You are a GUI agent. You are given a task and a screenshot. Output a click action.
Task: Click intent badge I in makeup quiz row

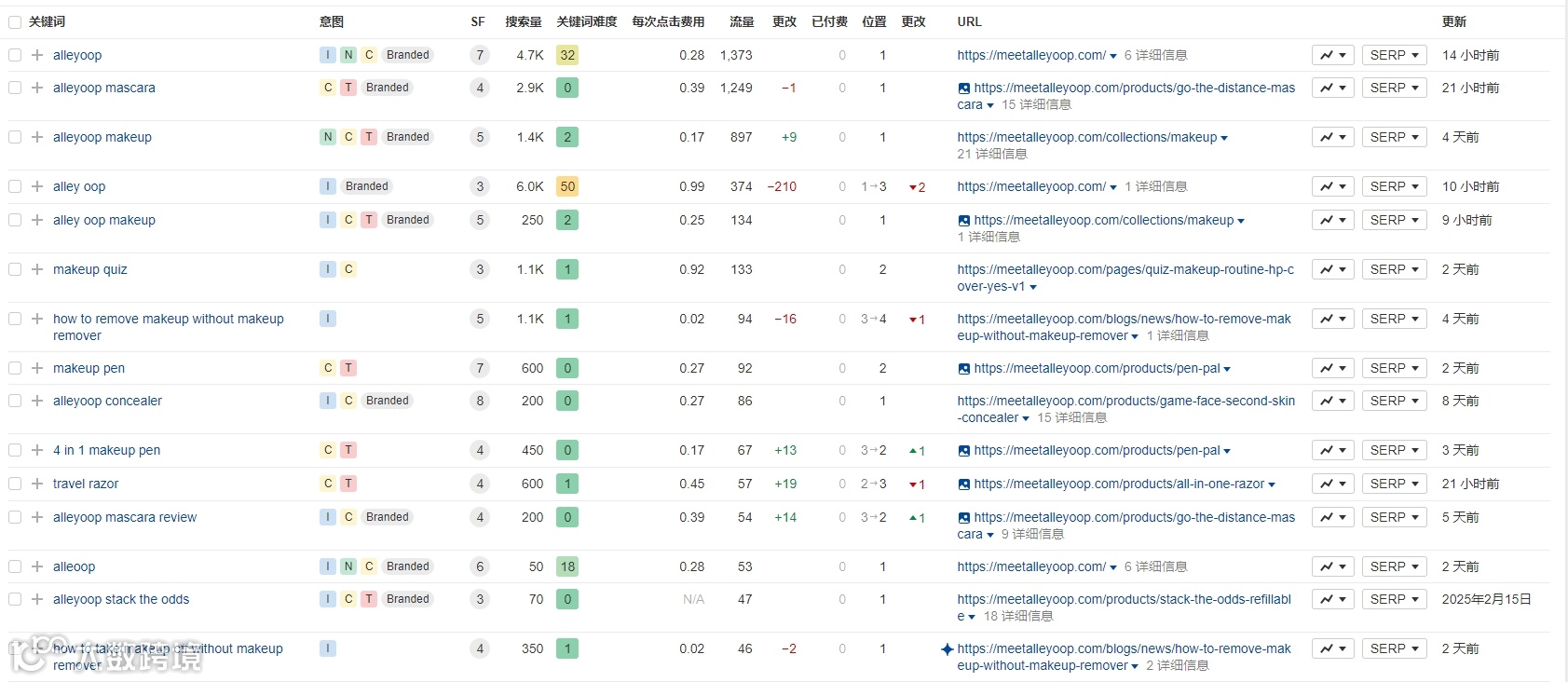pos(328,269)
